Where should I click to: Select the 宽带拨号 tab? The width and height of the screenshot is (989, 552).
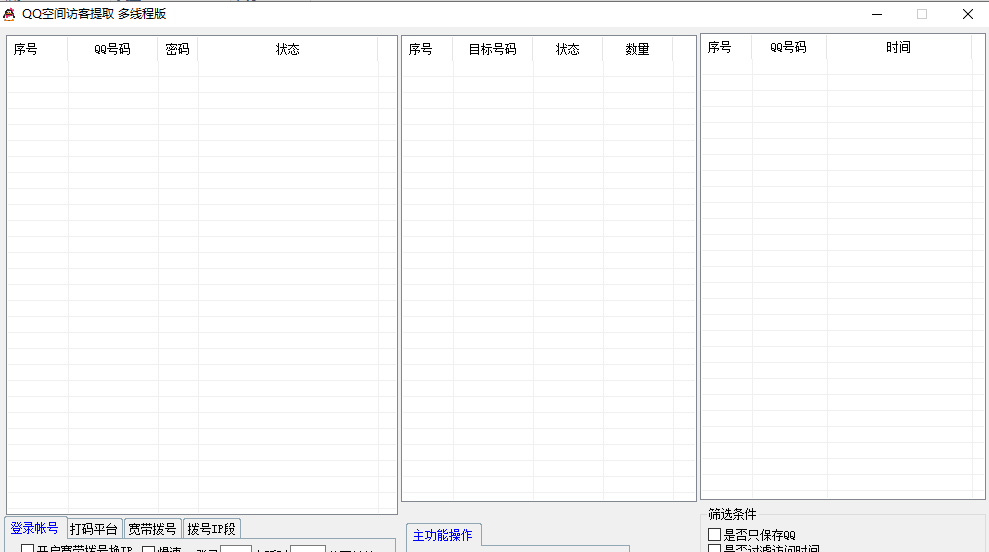pos(152,529)
